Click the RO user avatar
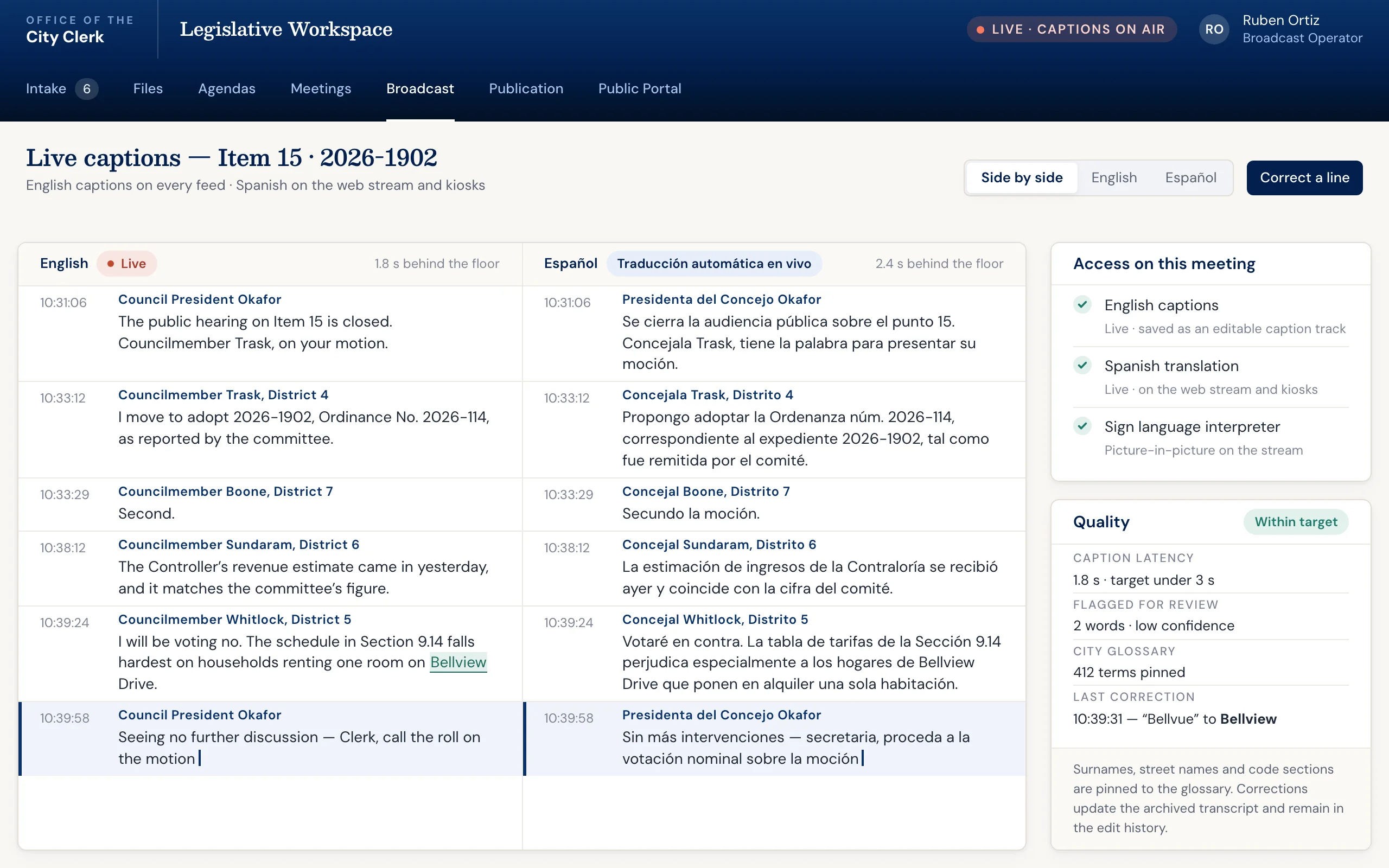Screen dimensions: 1389x868 [x=1213, y=29]
